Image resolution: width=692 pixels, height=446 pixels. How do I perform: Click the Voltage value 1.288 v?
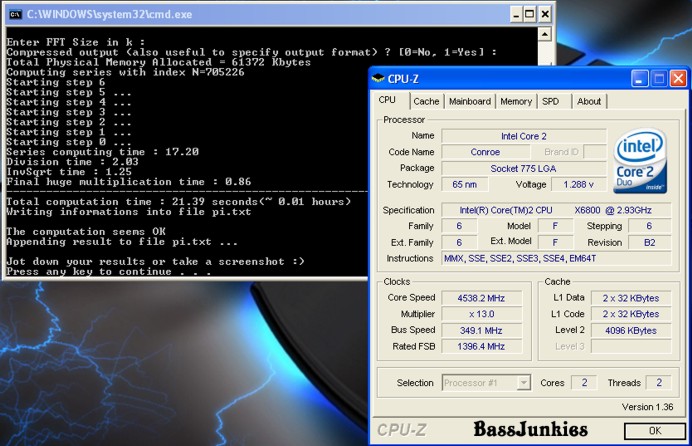tap(579, 184)
